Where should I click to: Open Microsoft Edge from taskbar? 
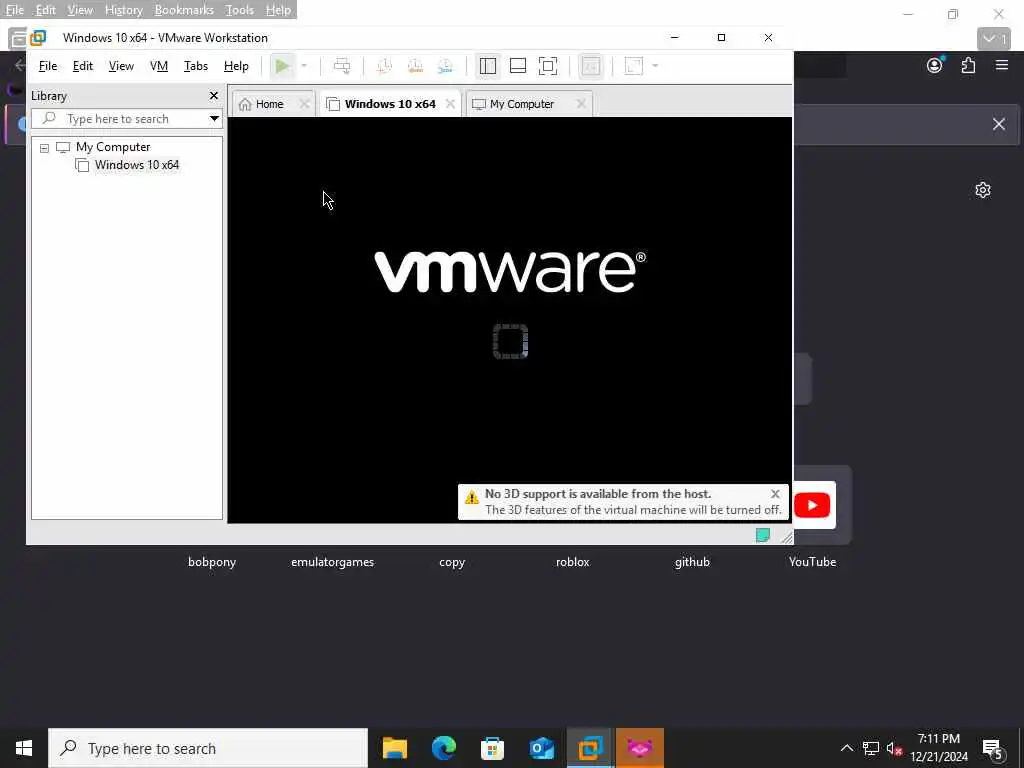click(444, 748)
